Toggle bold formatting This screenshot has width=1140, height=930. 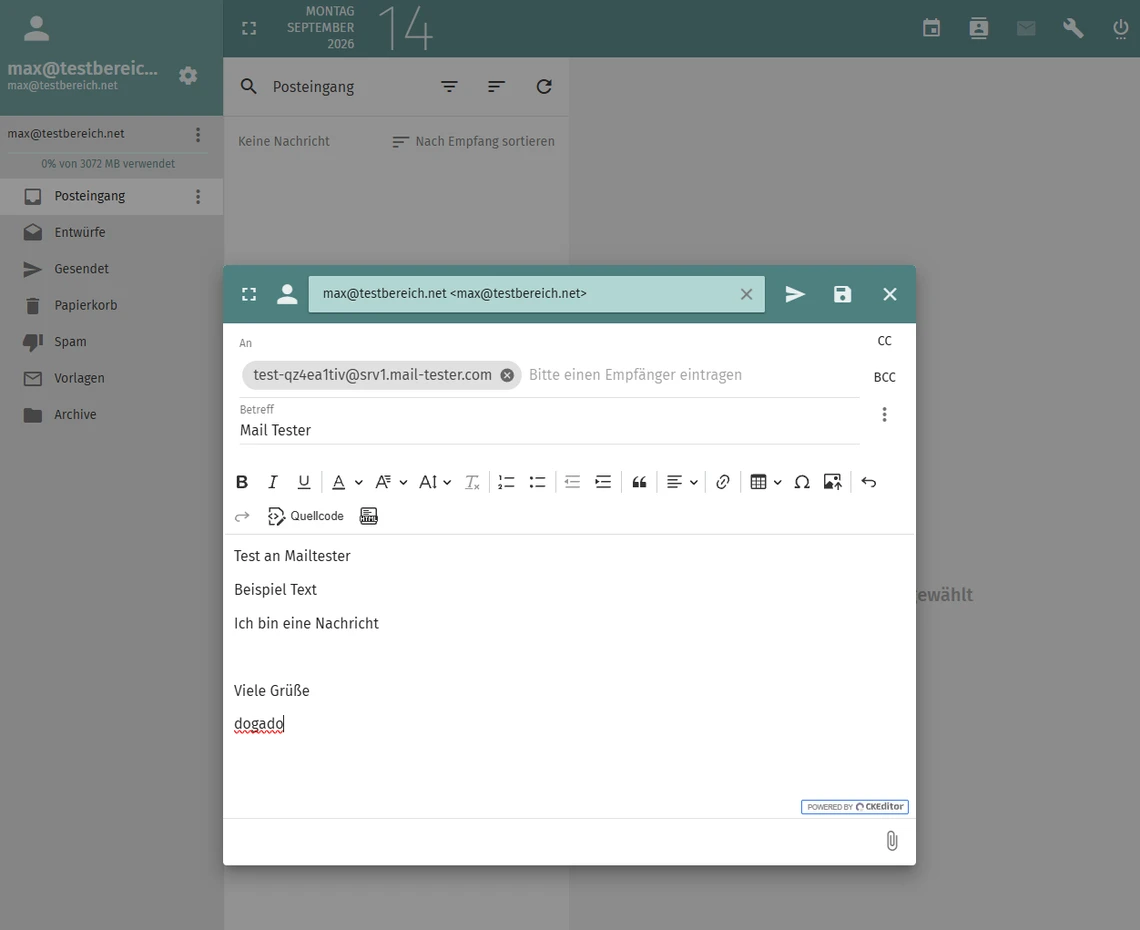coord(242,482)
